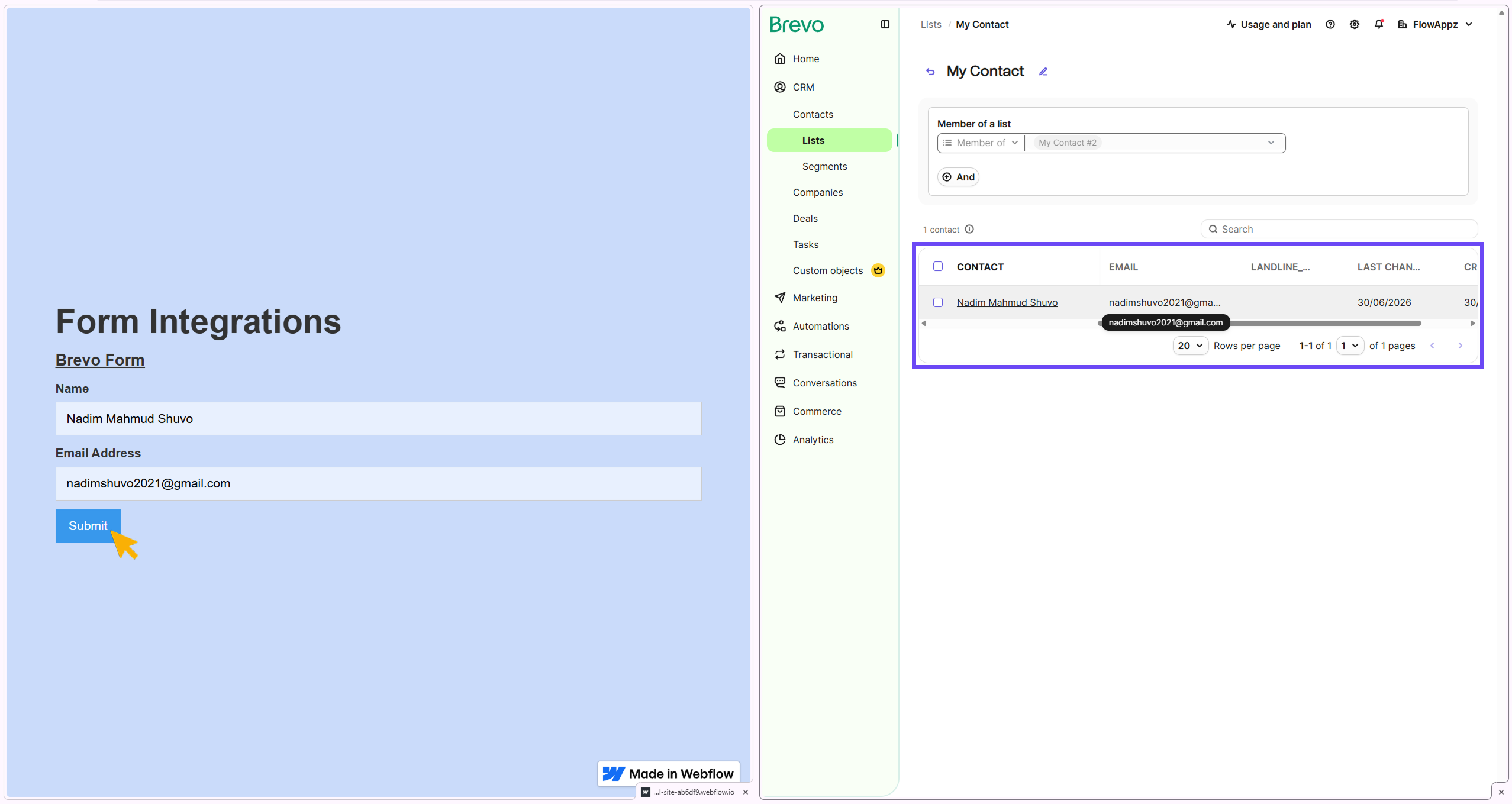Select Lists in the sidebar
The image size is (1512, 804).
click(x=829, y=140)
